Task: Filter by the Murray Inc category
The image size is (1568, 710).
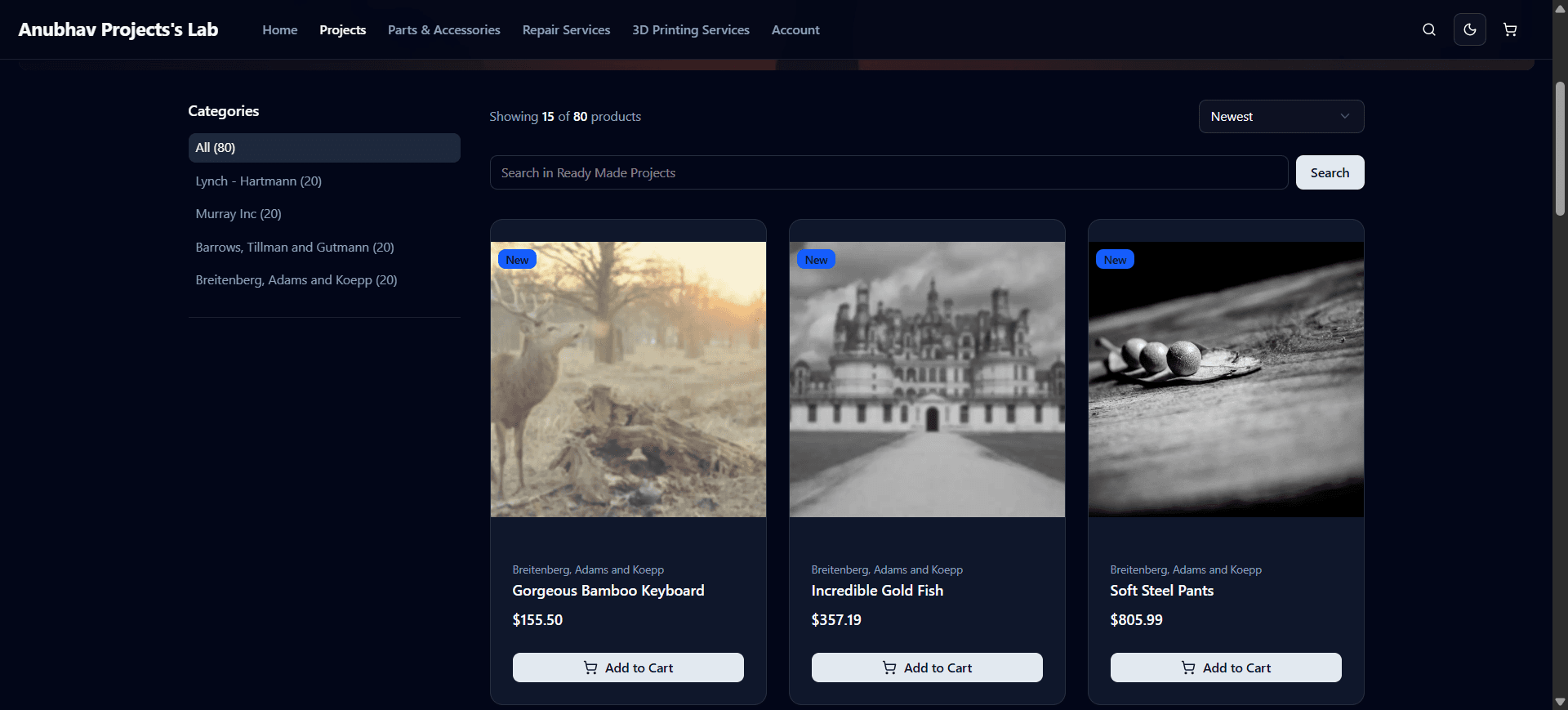Action: point(238,214)
